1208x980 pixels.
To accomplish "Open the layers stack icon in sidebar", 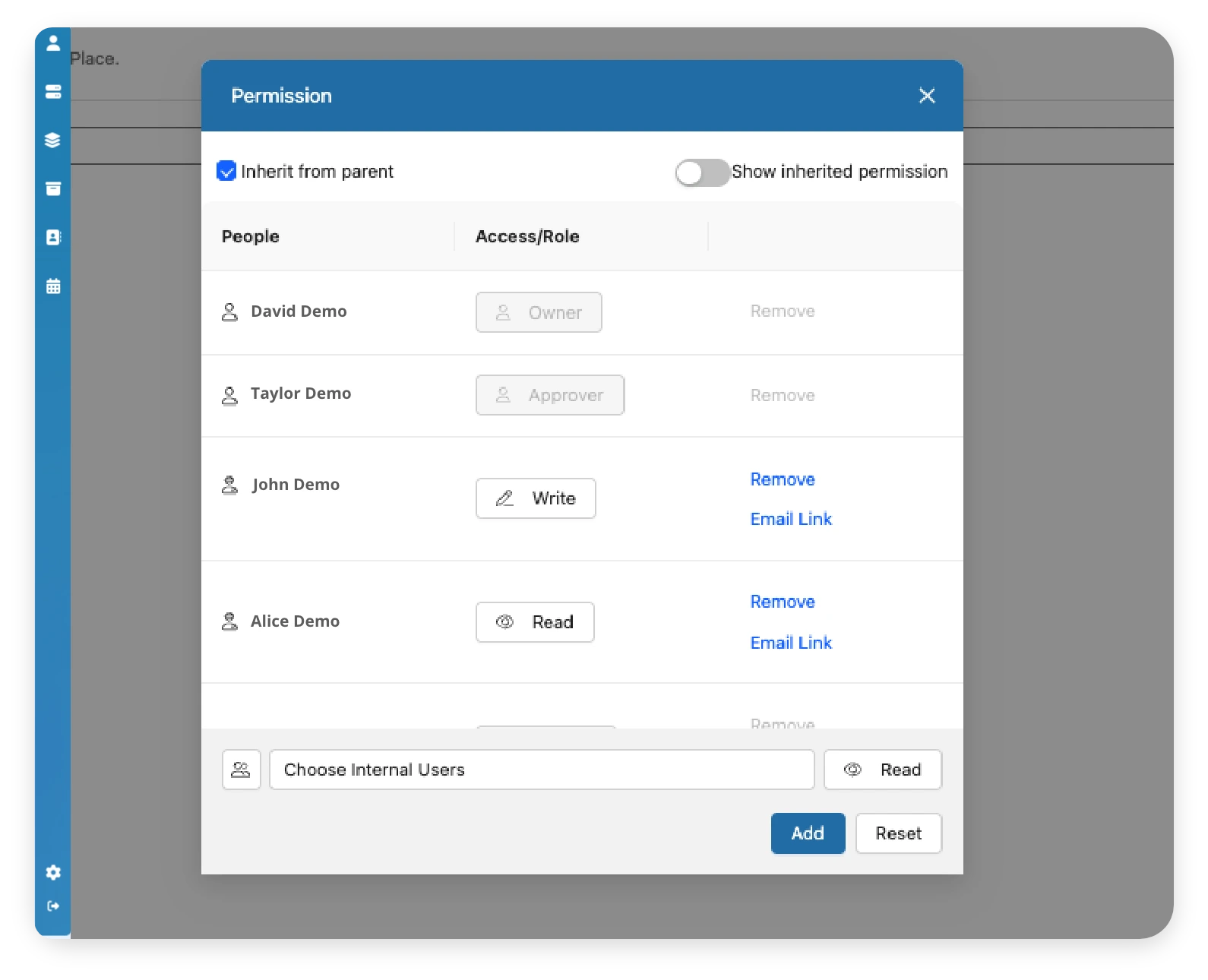I will click(x=52, y=141).
